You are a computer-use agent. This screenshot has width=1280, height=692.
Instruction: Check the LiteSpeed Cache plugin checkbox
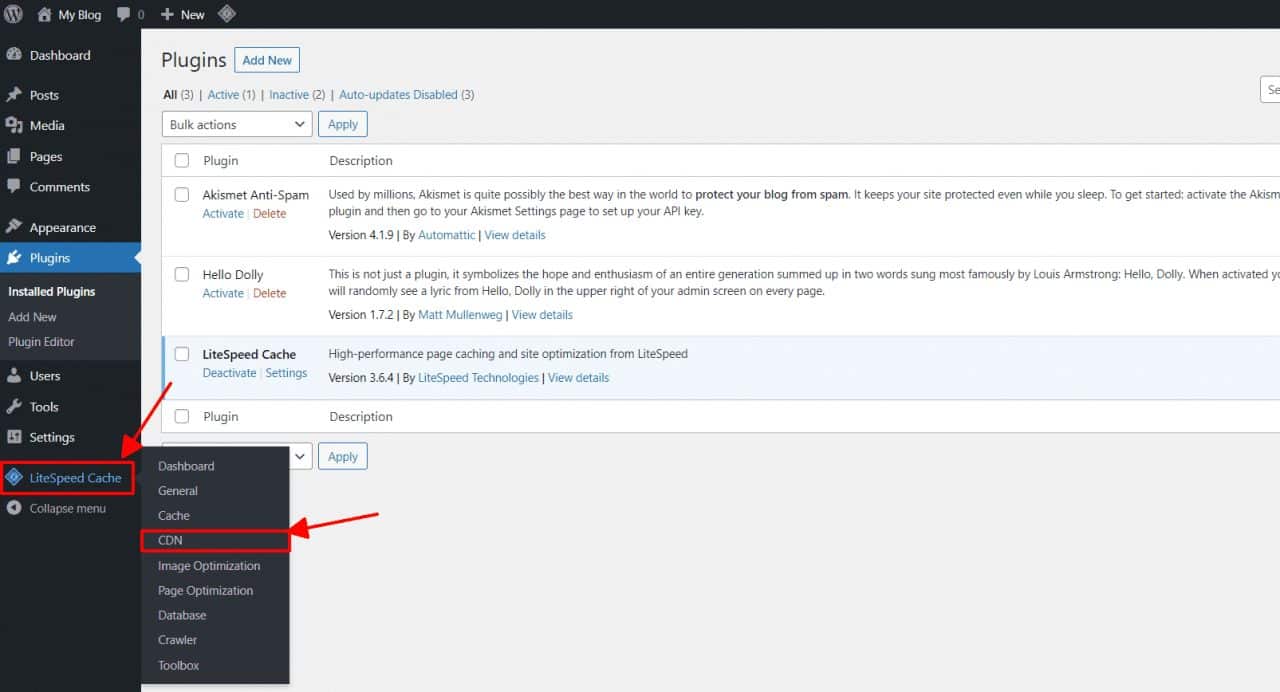tap(182, 353)
